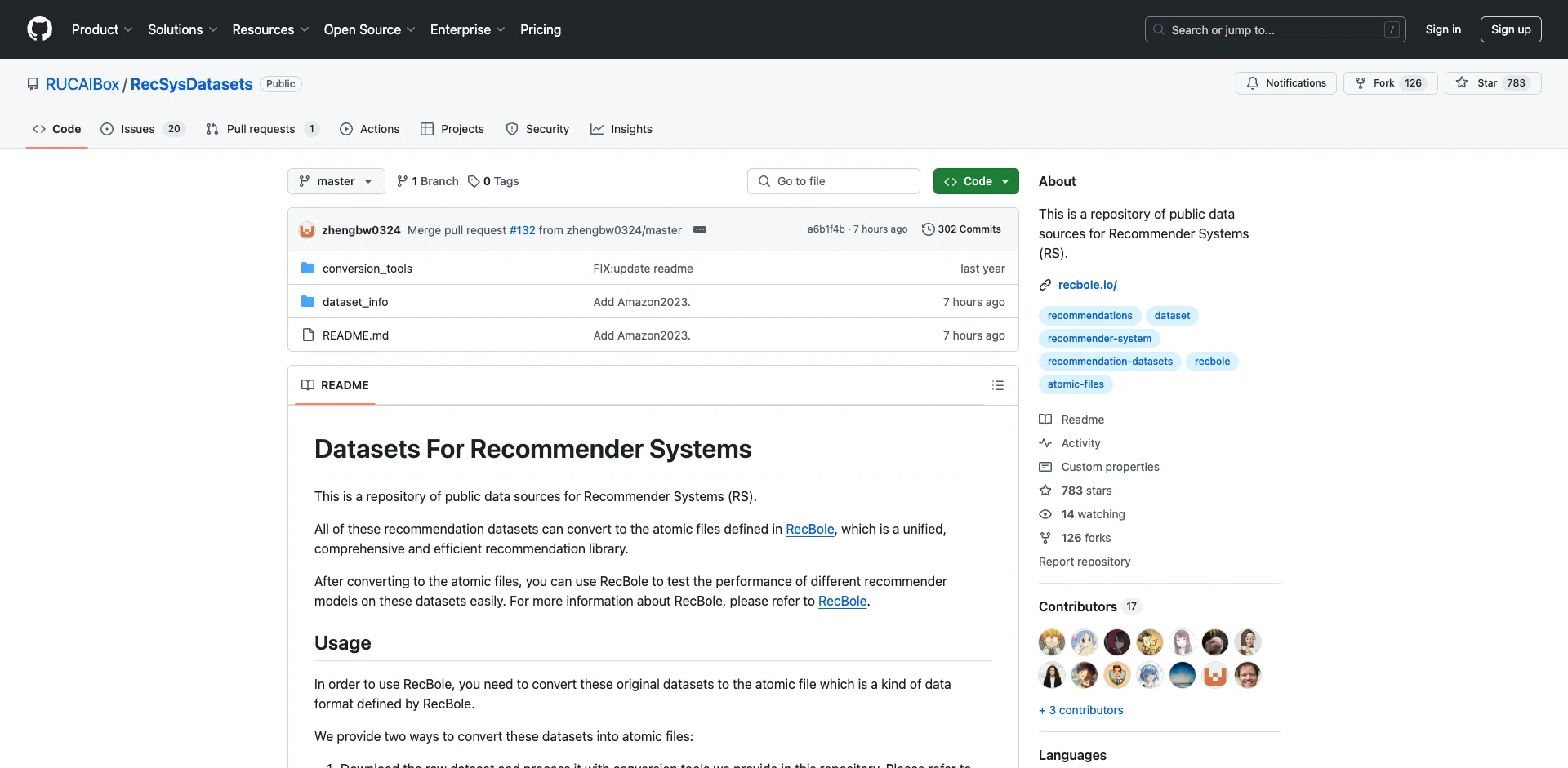Click the outline list icon in README header

[998, 385]
